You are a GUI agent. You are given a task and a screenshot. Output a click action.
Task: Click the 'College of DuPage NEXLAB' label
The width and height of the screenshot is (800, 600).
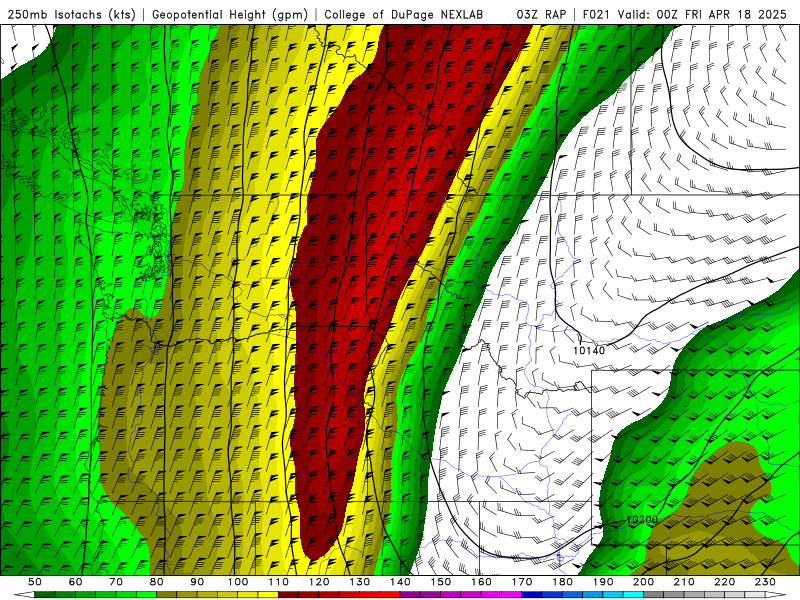(404, 15)
